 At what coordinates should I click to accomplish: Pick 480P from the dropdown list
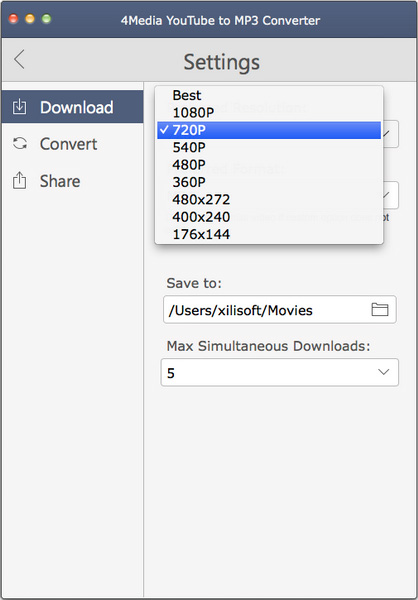[x=269, y=165]
